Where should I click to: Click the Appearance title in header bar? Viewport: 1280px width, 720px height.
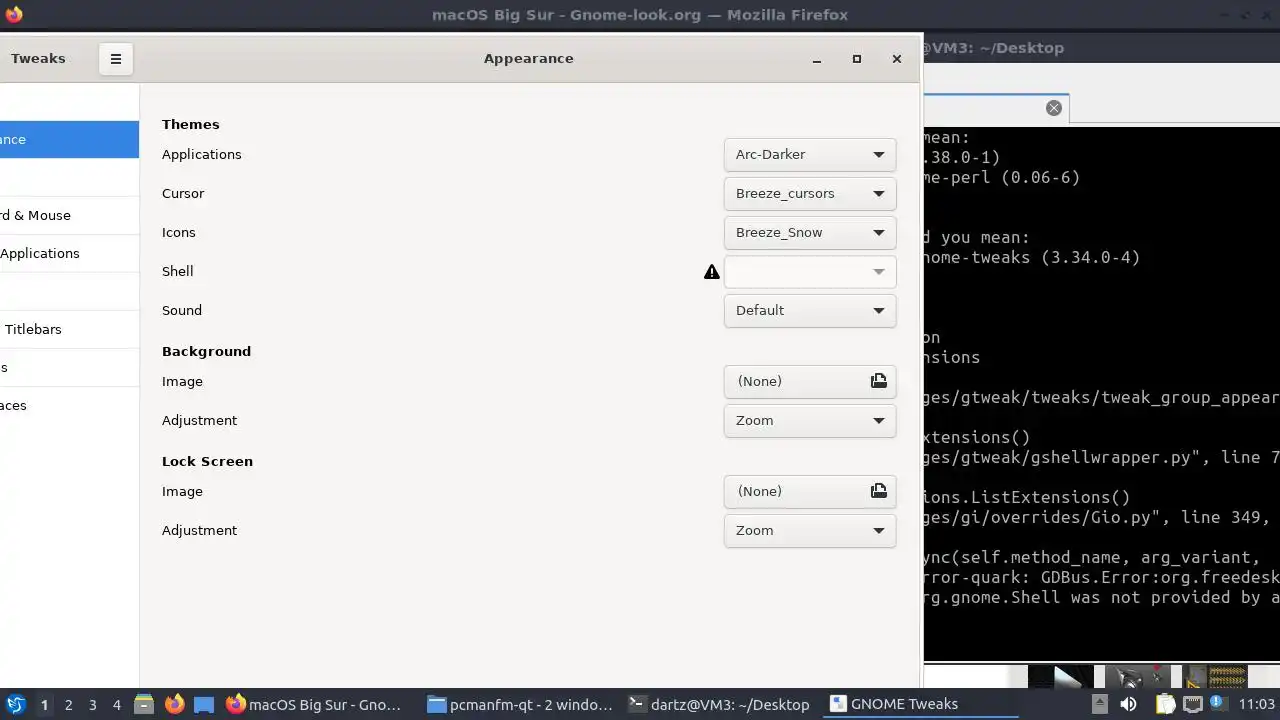(529, 58)
